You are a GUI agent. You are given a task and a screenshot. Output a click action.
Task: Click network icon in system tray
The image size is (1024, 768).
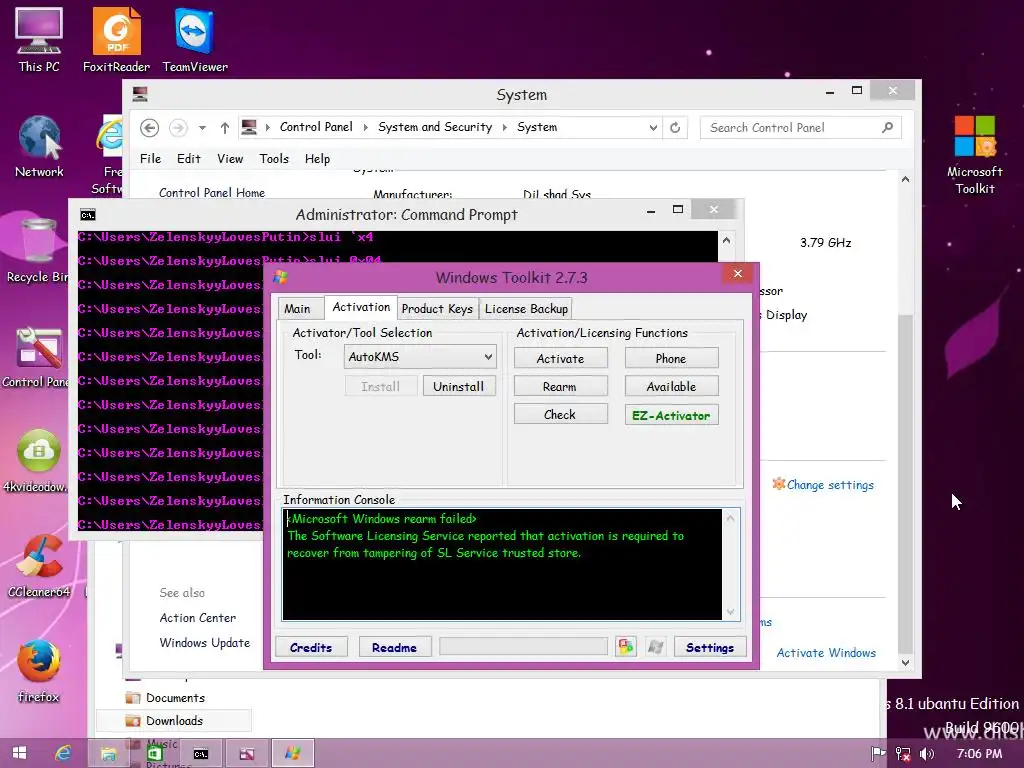903,754
